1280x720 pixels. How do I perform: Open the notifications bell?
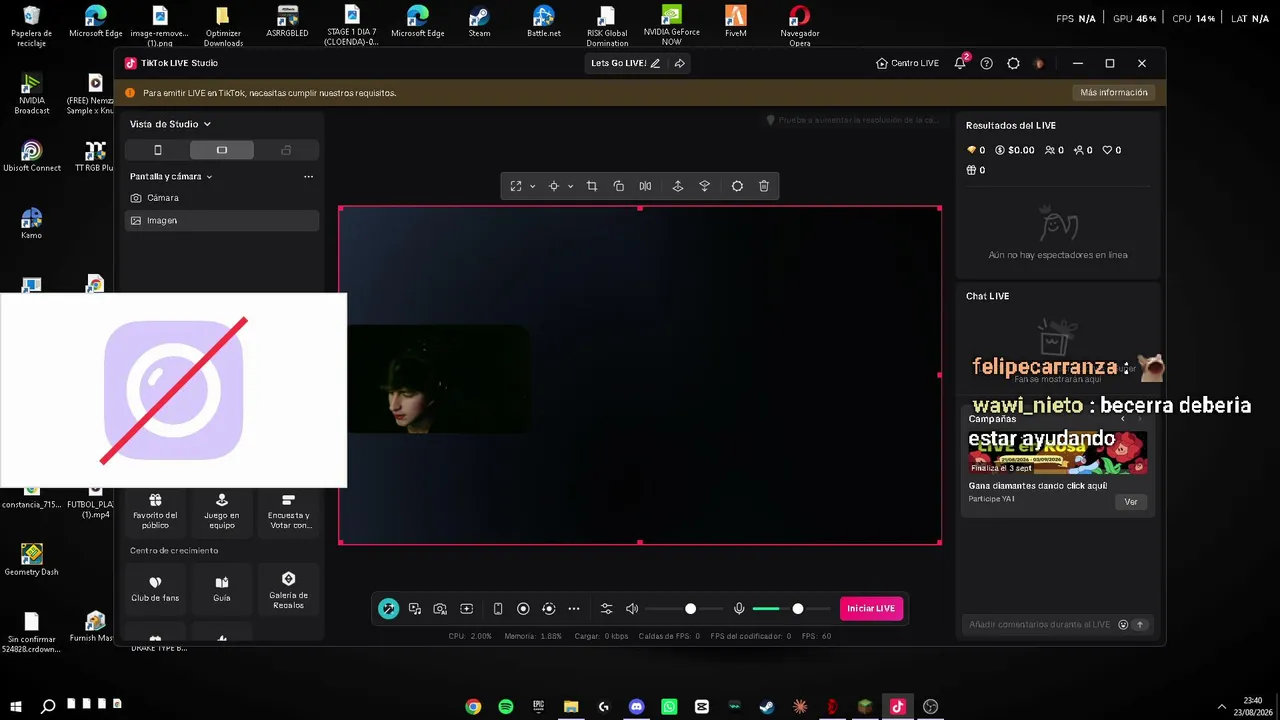coord(960,63)
